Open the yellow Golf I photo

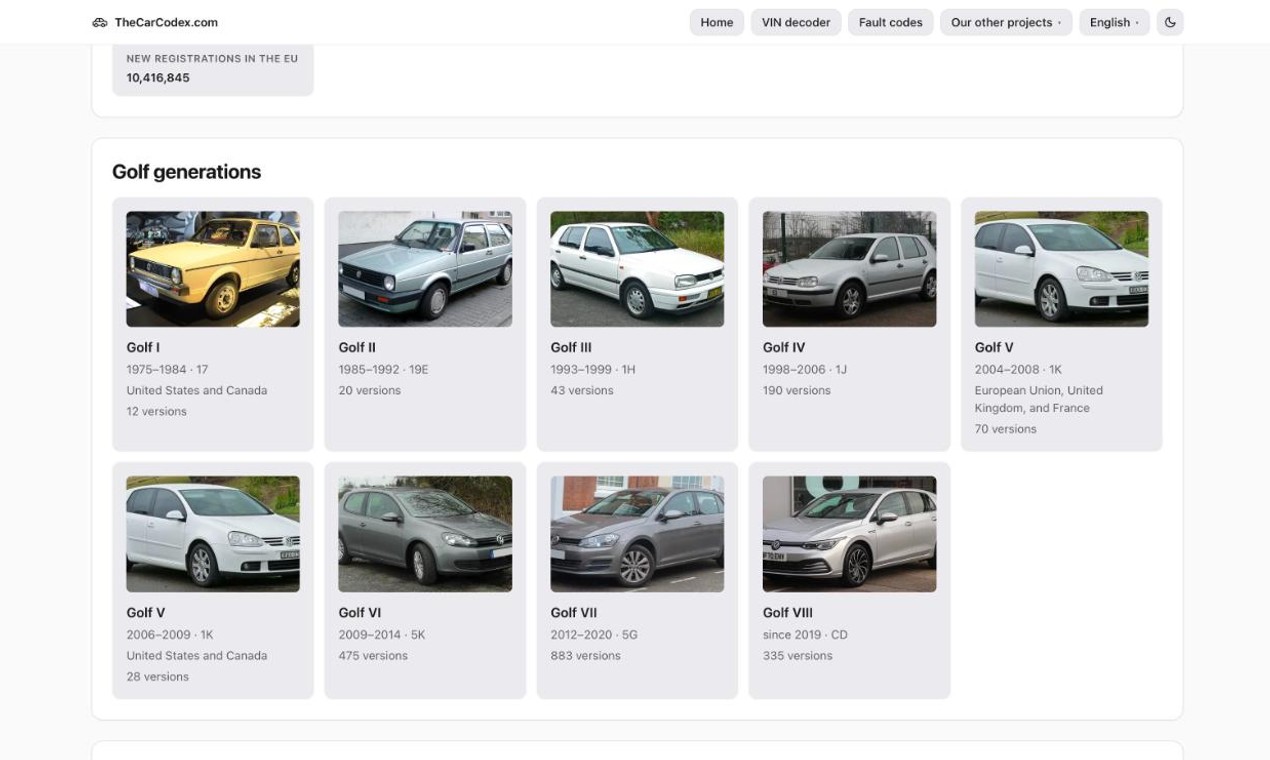pyautogui.click(x=213, y=269)
